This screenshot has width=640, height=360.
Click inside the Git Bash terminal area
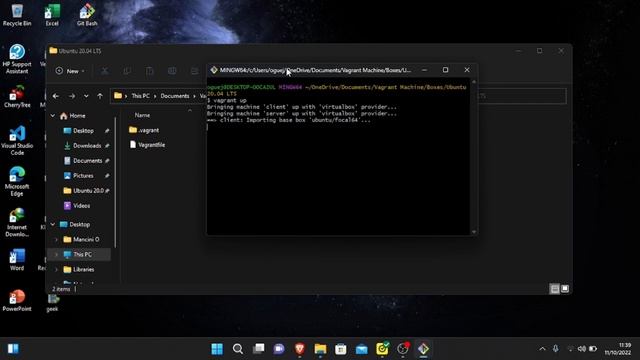tap(338, 156)
